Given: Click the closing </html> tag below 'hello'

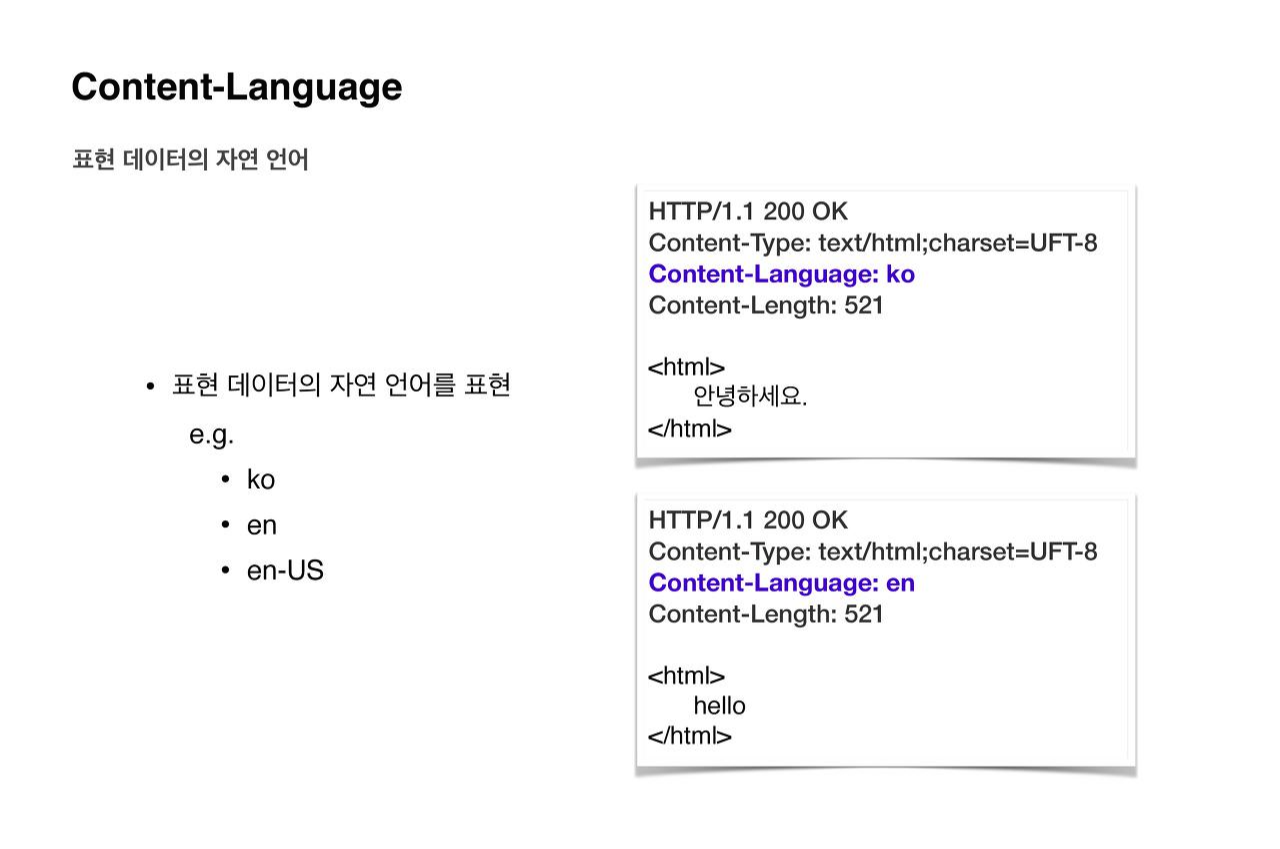Looking at the screenshot, I should (x=691, y=737).
